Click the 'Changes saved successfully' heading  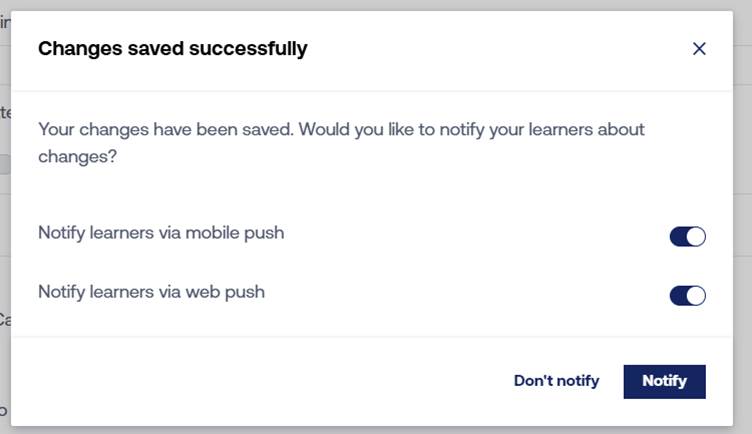click(172, 48)
